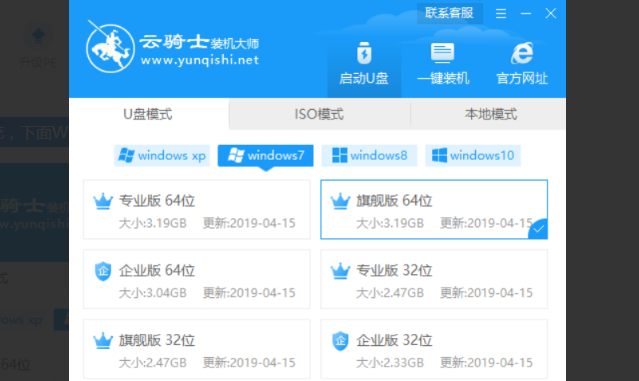Click 大小:2.47GB under 旗舰版 32位

(152, 362)
